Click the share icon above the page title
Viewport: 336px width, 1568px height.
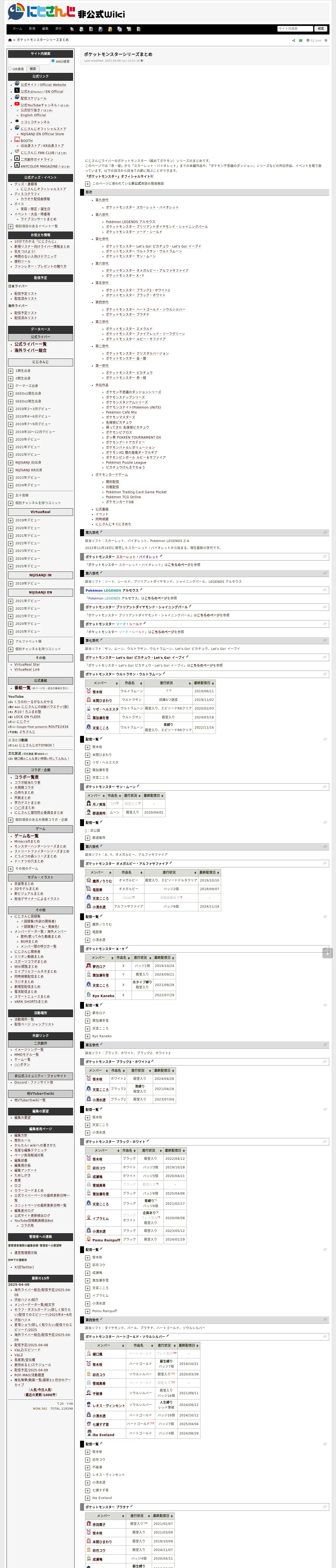(293, 41)
